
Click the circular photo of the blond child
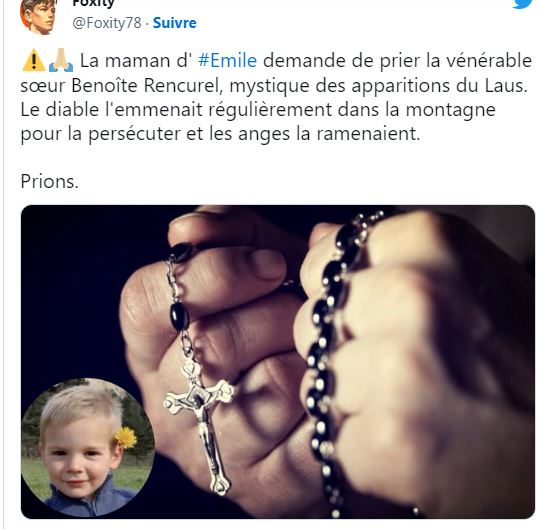[88, 448]
